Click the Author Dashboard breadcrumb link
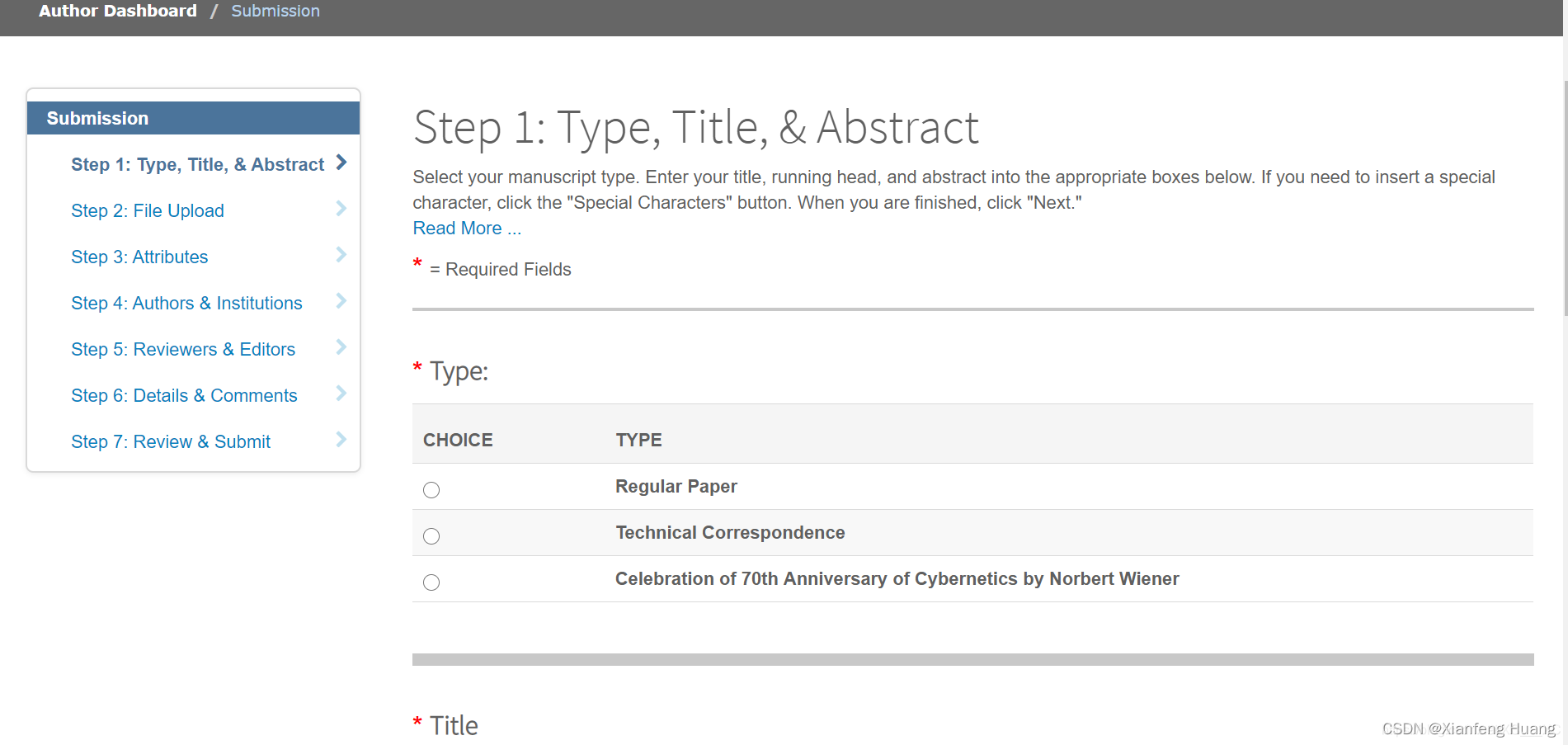The width and height of the screenshot is (1568, 745). (118, 11)
